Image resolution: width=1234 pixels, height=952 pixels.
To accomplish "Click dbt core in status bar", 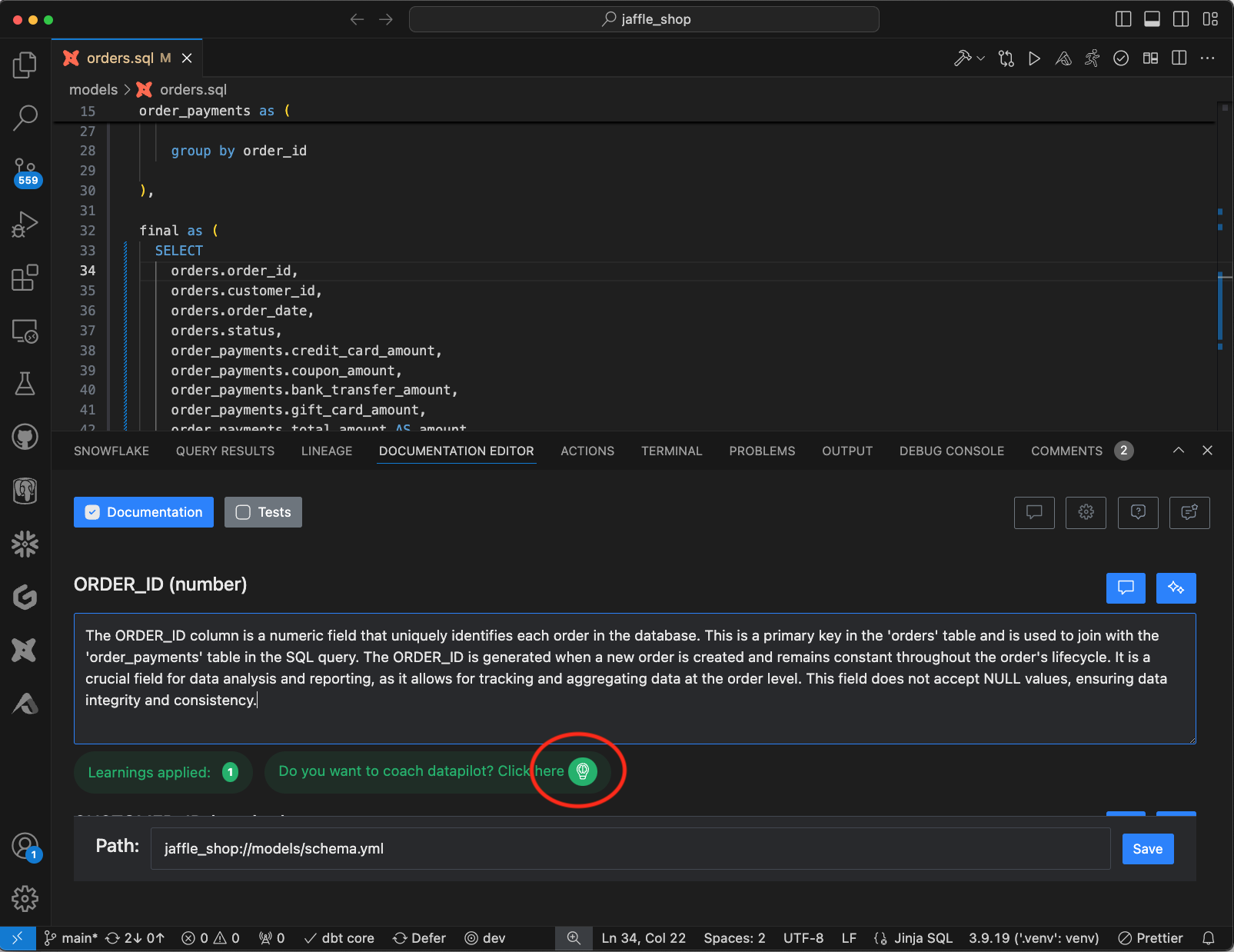I will point(339,938).
